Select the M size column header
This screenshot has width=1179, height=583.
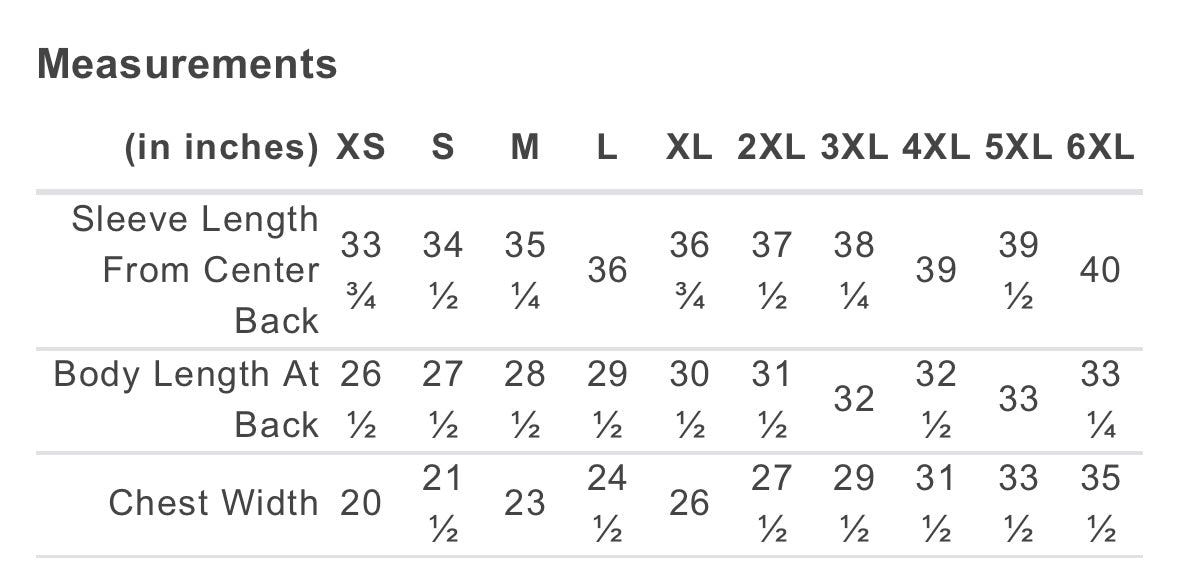[x=525, y=148]
